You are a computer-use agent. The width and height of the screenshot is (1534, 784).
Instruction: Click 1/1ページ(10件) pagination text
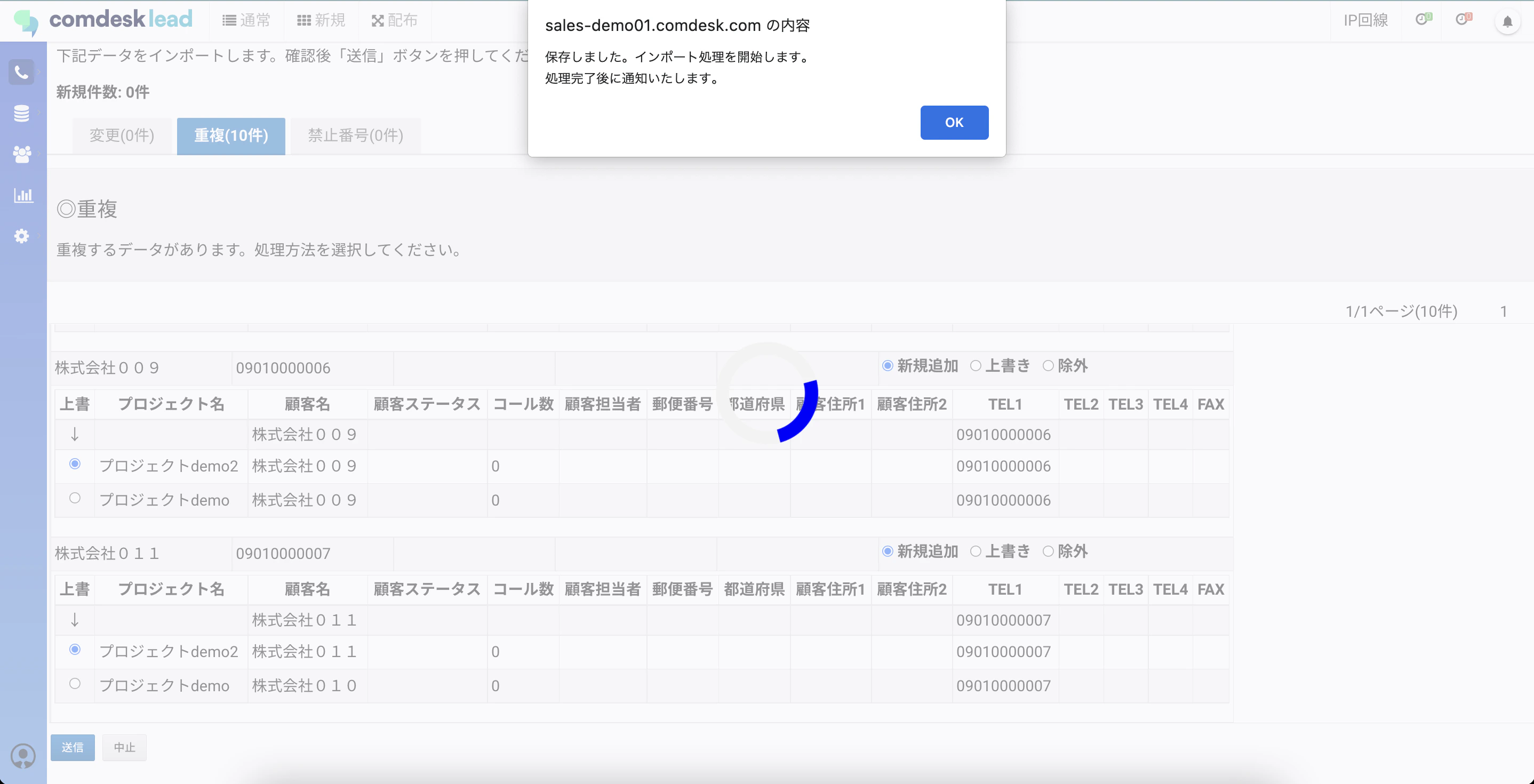(1401, 311)
